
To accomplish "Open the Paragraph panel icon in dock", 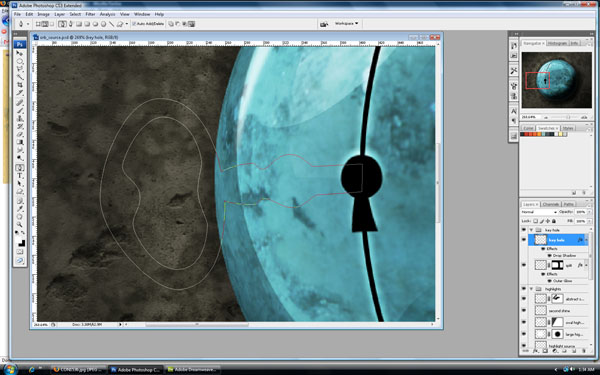I will click(x=514, y=121).
